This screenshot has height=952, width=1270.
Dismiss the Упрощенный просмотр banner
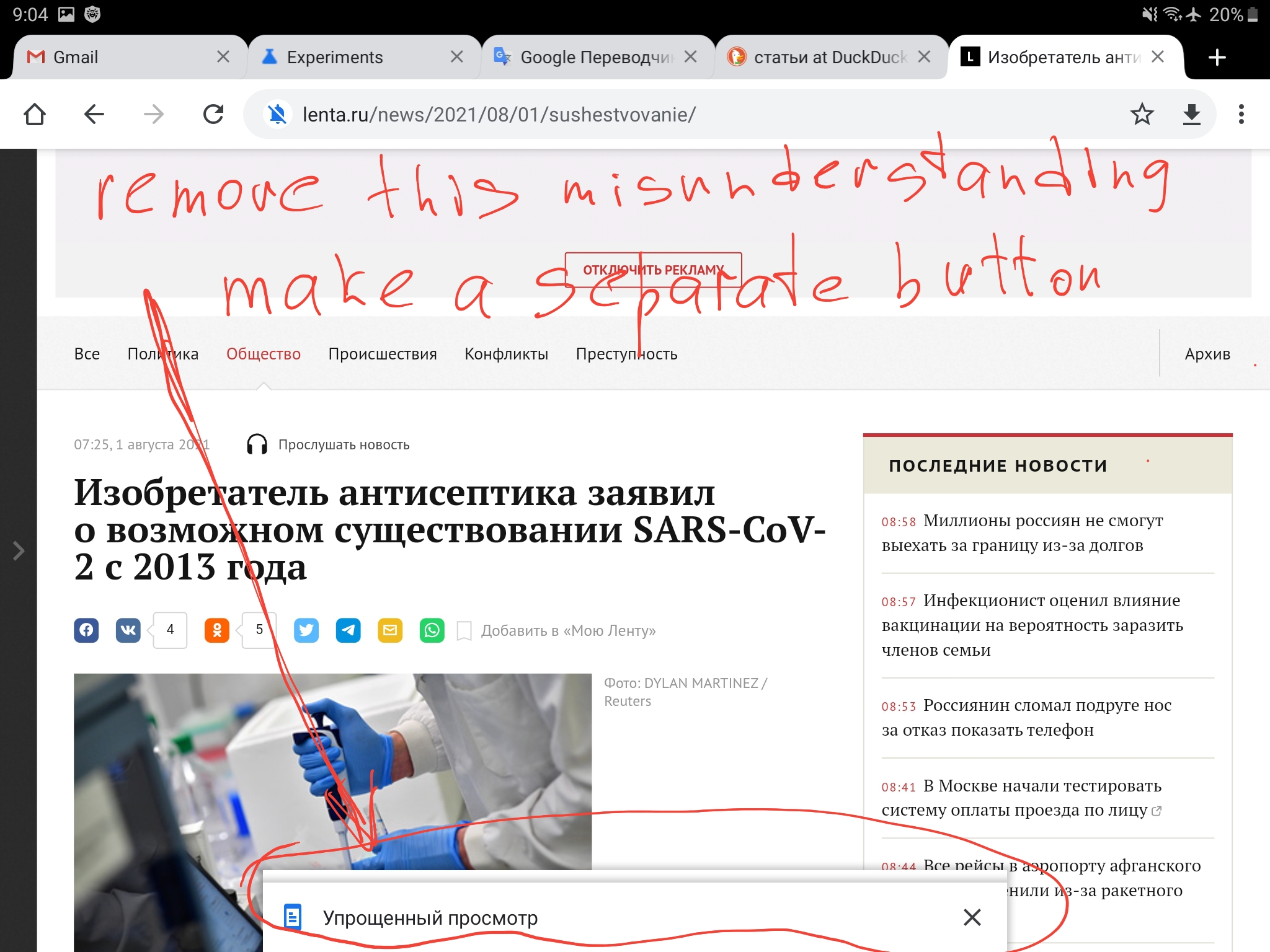(972, 917)
